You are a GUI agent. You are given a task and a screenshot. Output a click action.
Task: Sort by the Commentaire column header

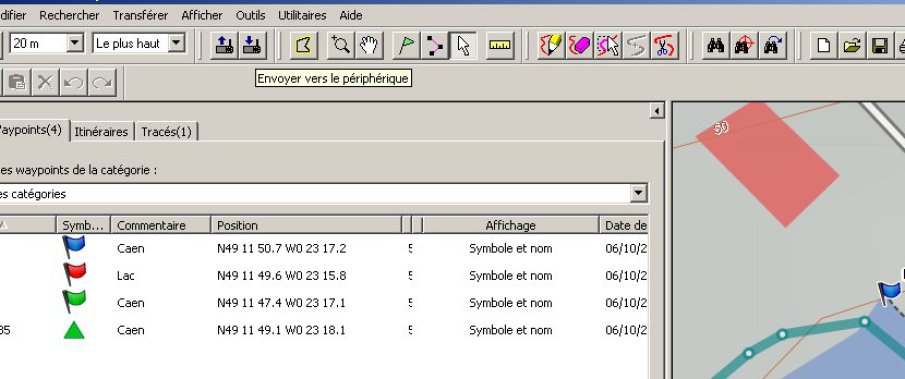pyautogui.click(x=160, y=225)
